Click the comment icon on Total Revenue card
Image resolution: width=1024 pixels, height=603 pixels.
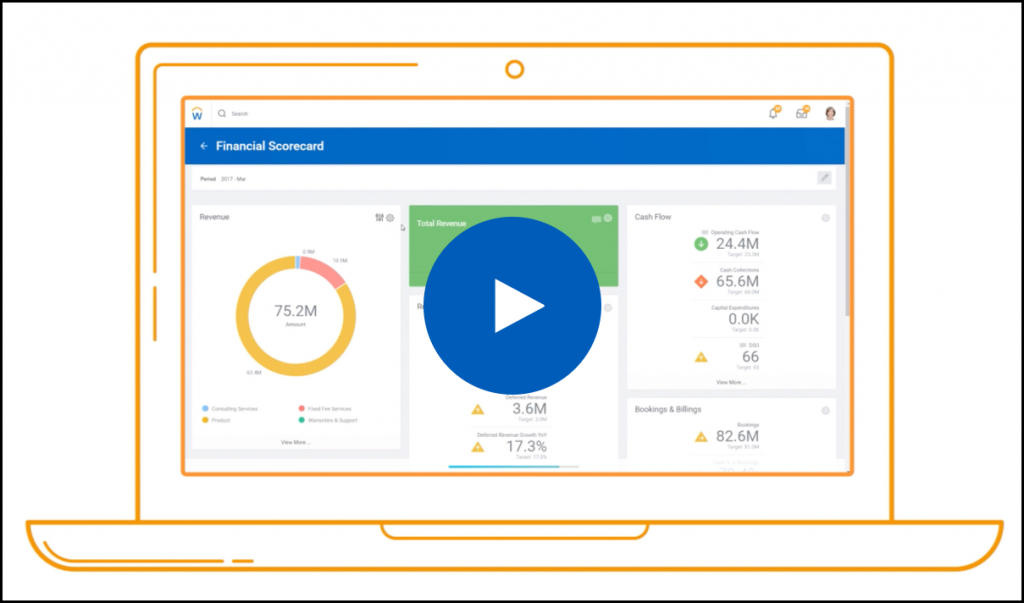595,219
